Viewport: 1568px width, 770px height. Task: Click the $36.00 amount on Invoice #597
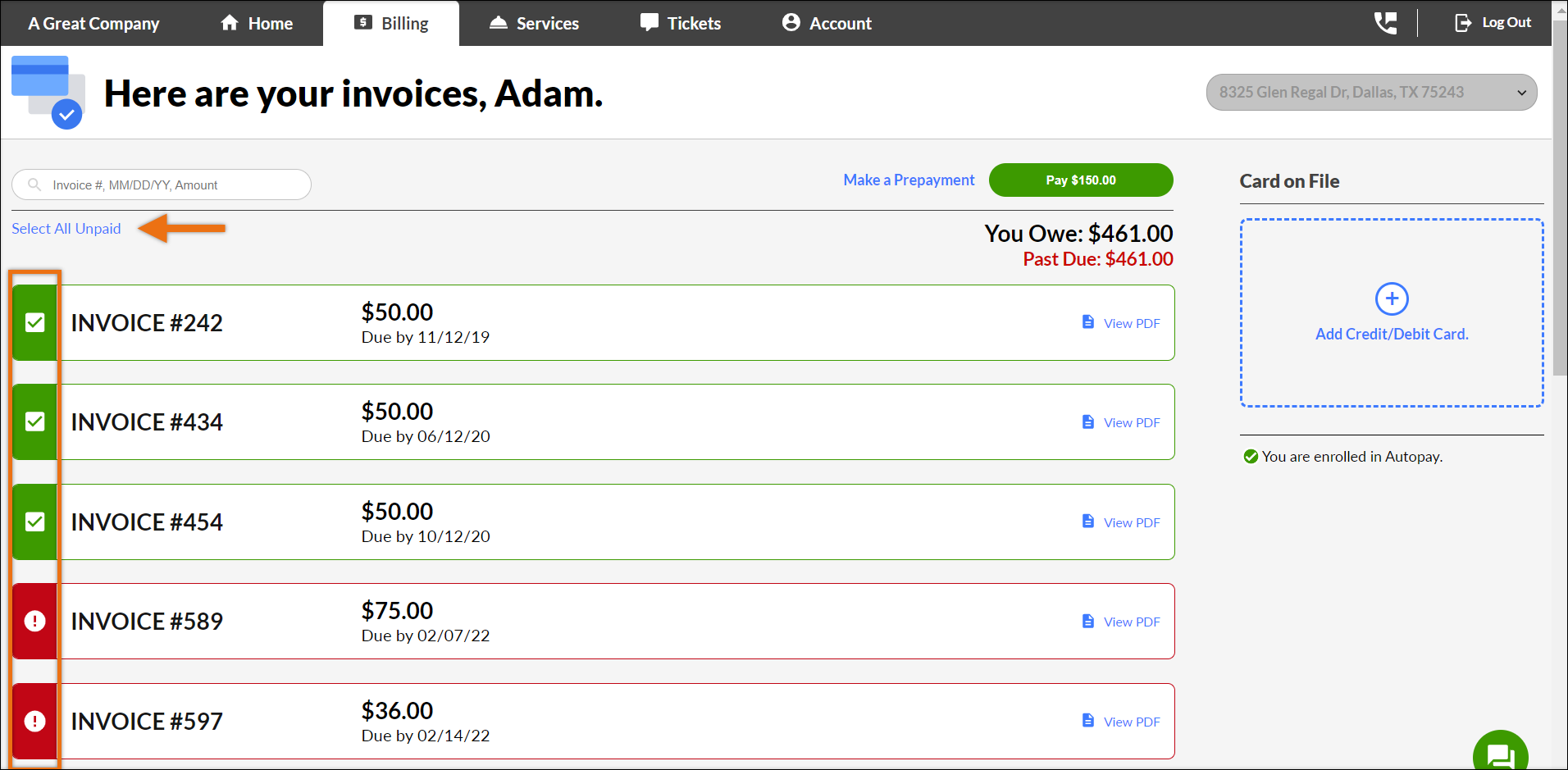tap(397, 710)
